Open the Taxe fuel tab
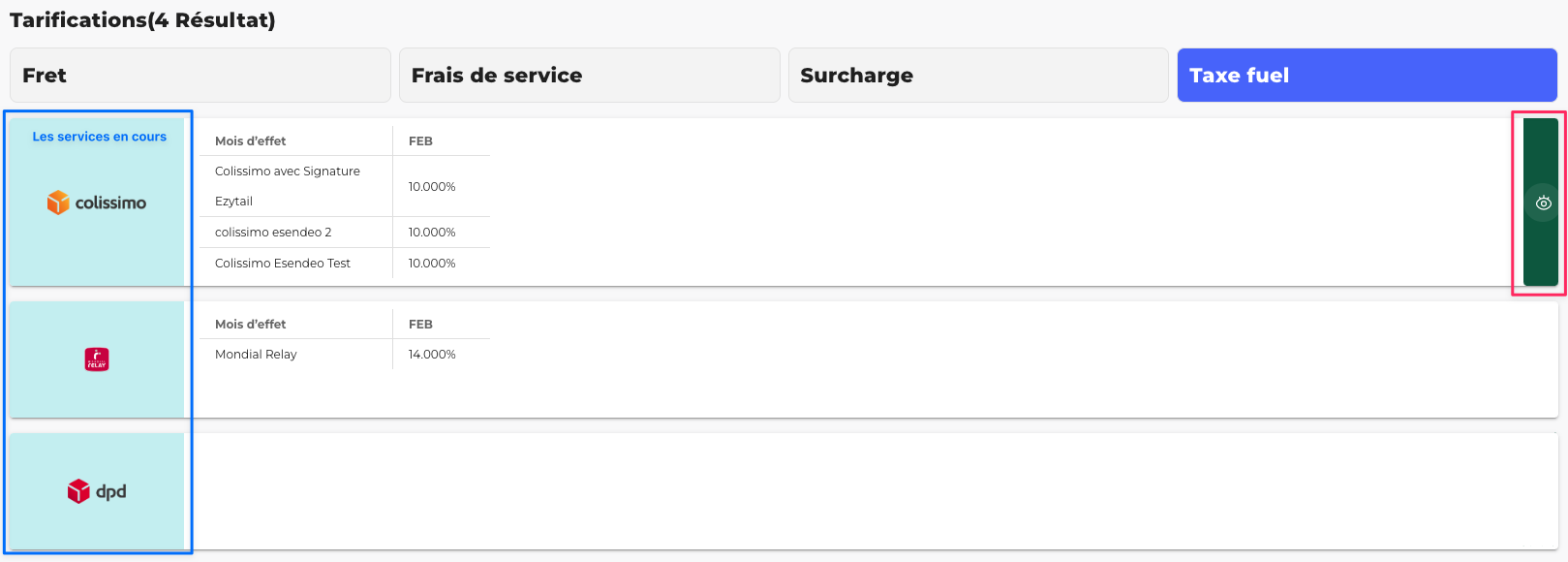1568x562 pixels. point(1367,76)
